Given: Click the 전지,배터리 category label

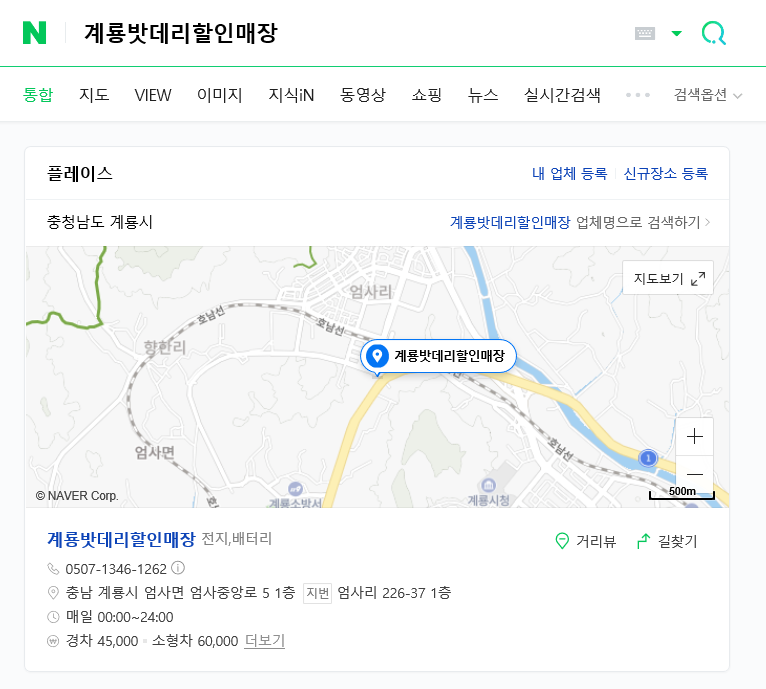Looking at the screenshot, I should pyautogui.click(x=236, y=539).
